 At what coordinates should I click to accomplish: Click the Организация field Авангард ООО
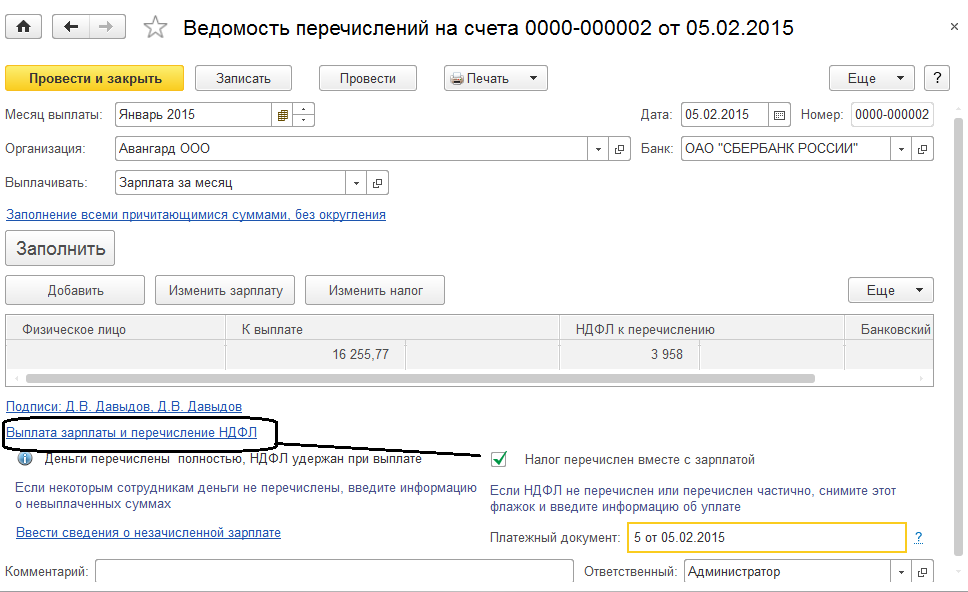click(351, 149)
